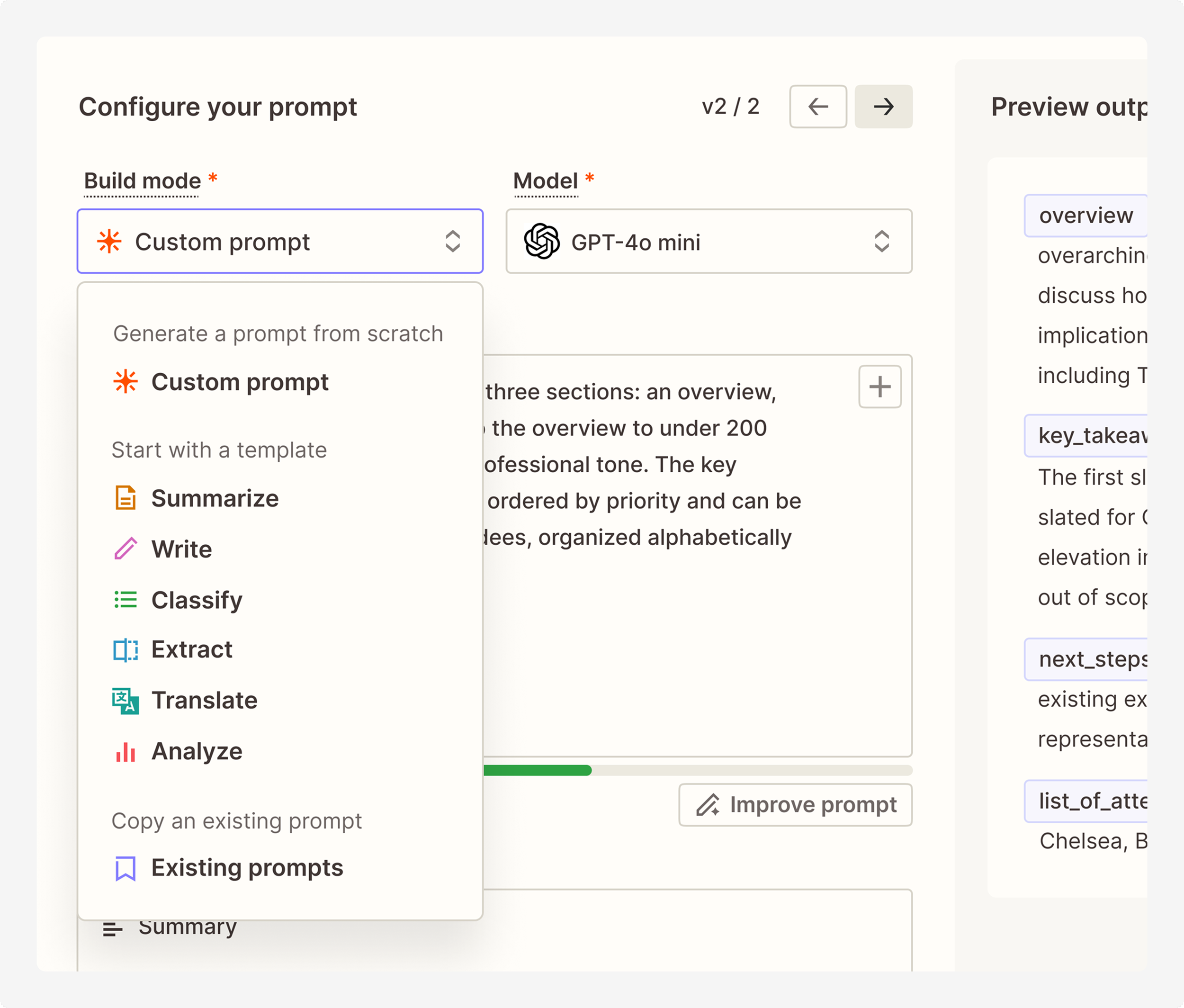Click the orange asterisk Custom prompt icon in list
The width and height of the screenshot is (1184, 1008).
point(125,382)
